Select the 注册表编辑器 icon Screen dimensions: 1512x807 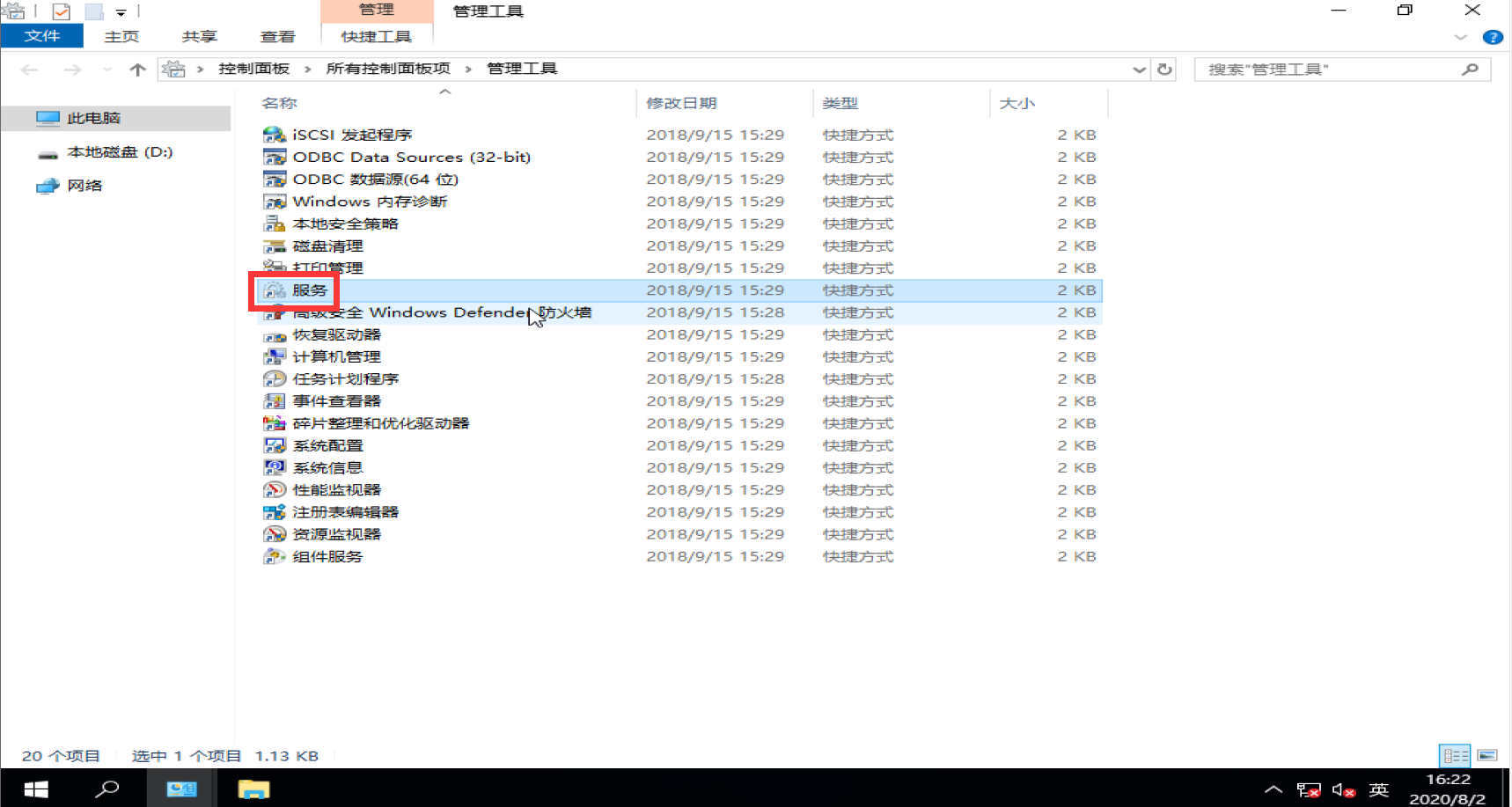point(275,511)
